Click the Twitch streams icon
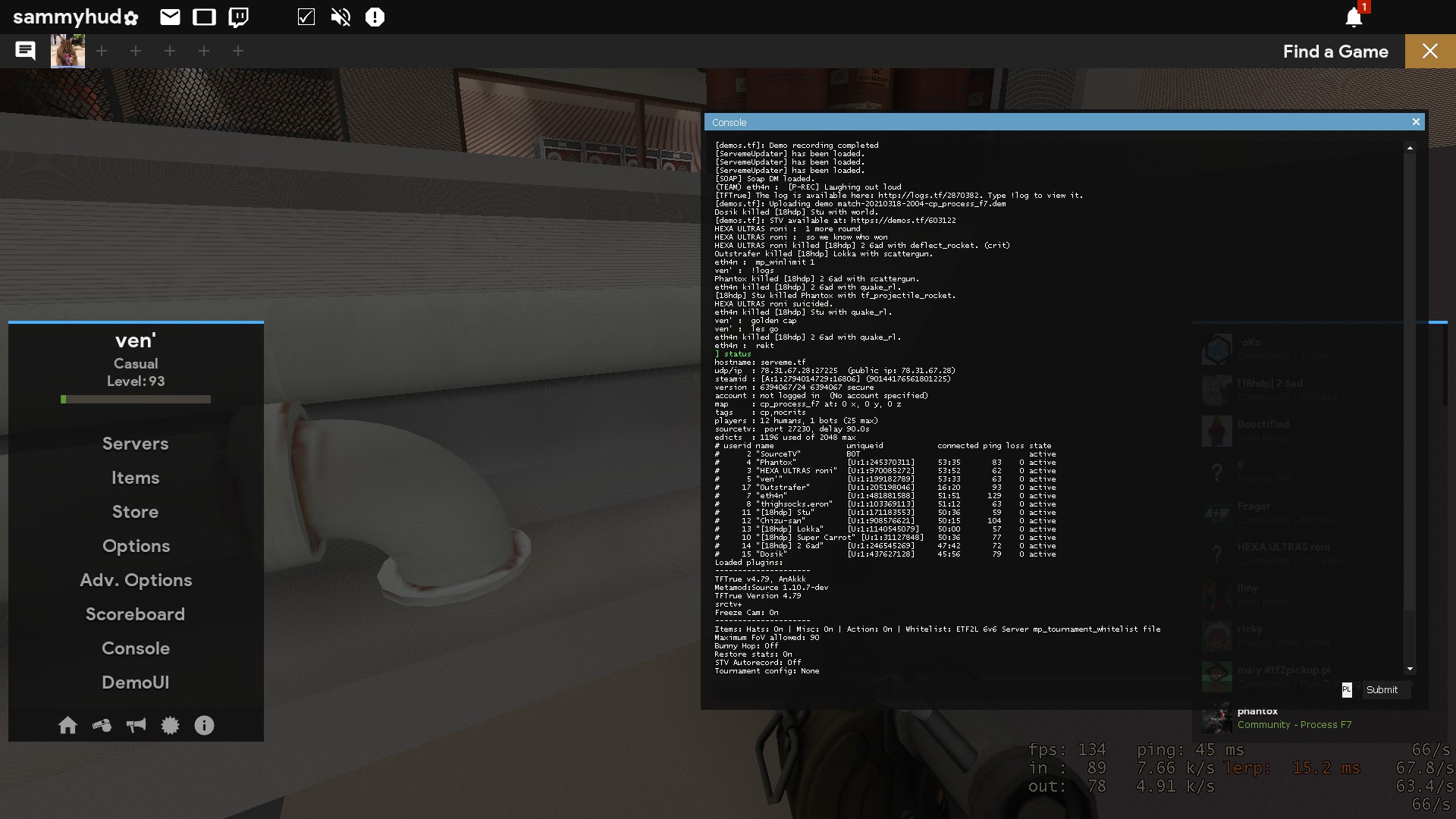 tap(238, 17)
